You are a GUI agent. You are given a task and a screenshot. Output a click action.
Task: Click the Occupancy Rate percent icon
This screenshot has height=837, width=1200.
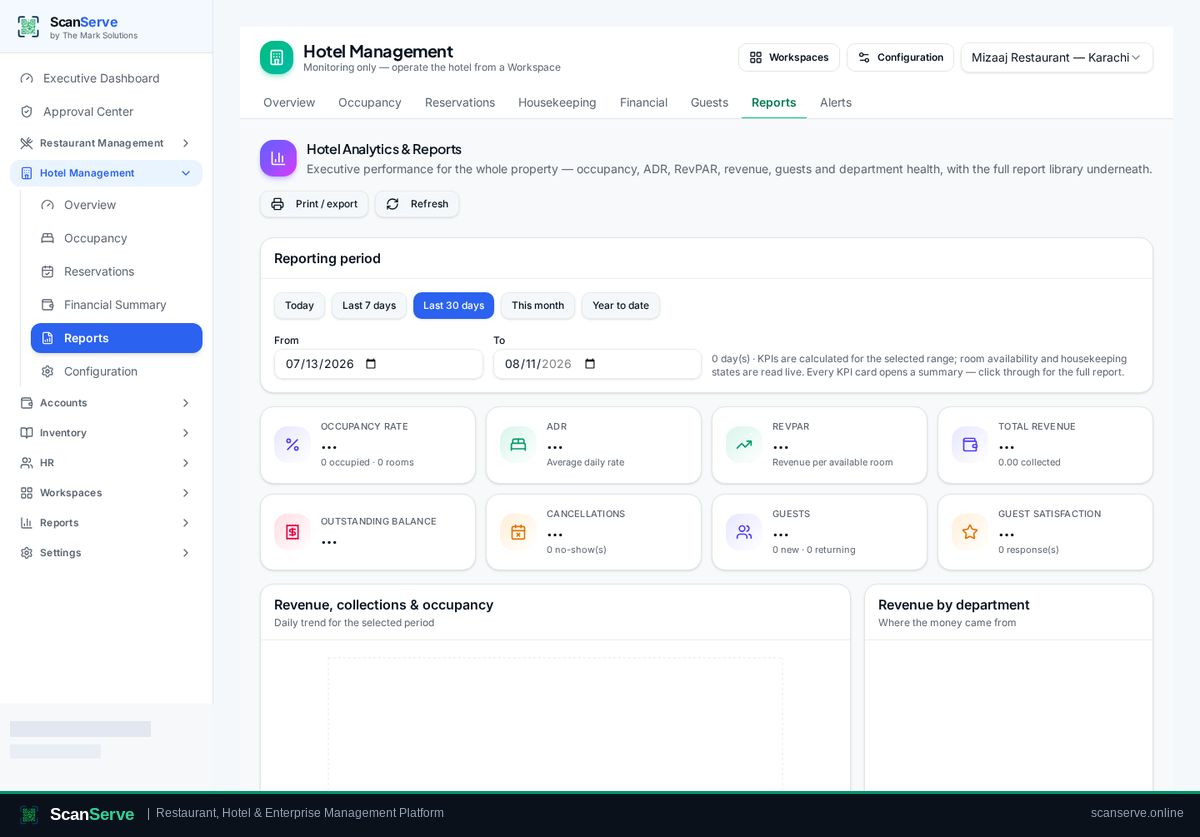pos(292,444)
